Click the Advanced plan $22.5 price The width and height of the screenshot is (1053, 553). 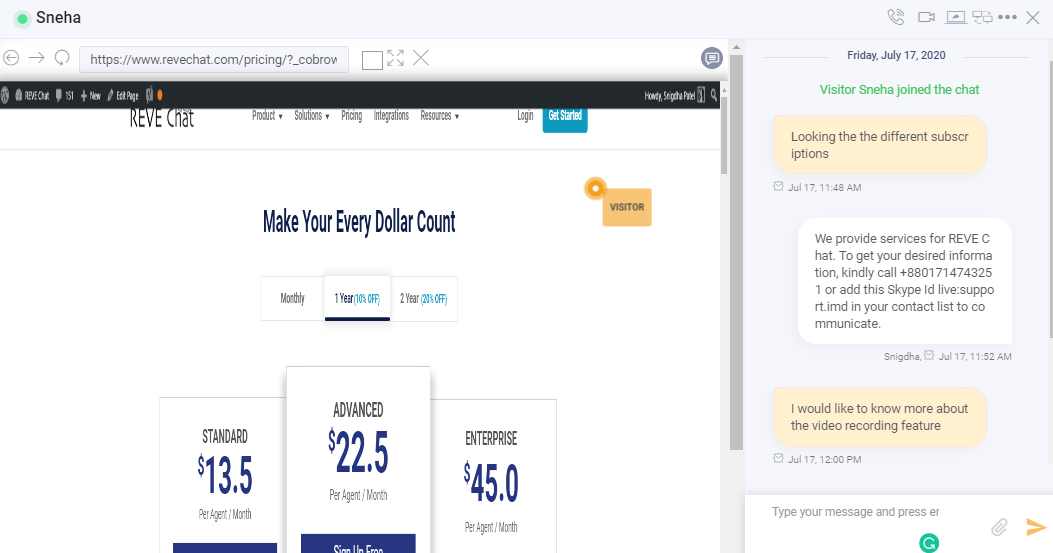pos(358,450)
